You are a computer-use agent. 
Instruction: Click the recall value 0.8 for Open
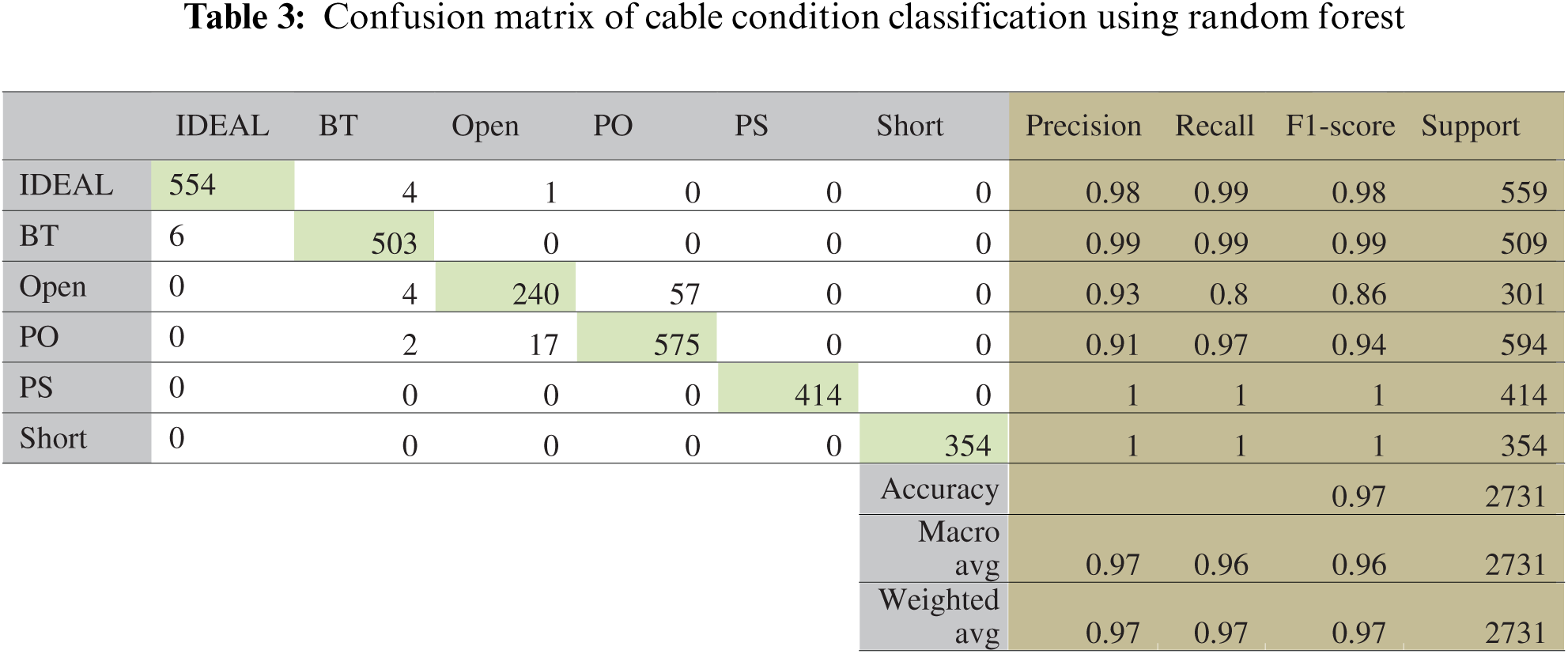coord(1229,295)
